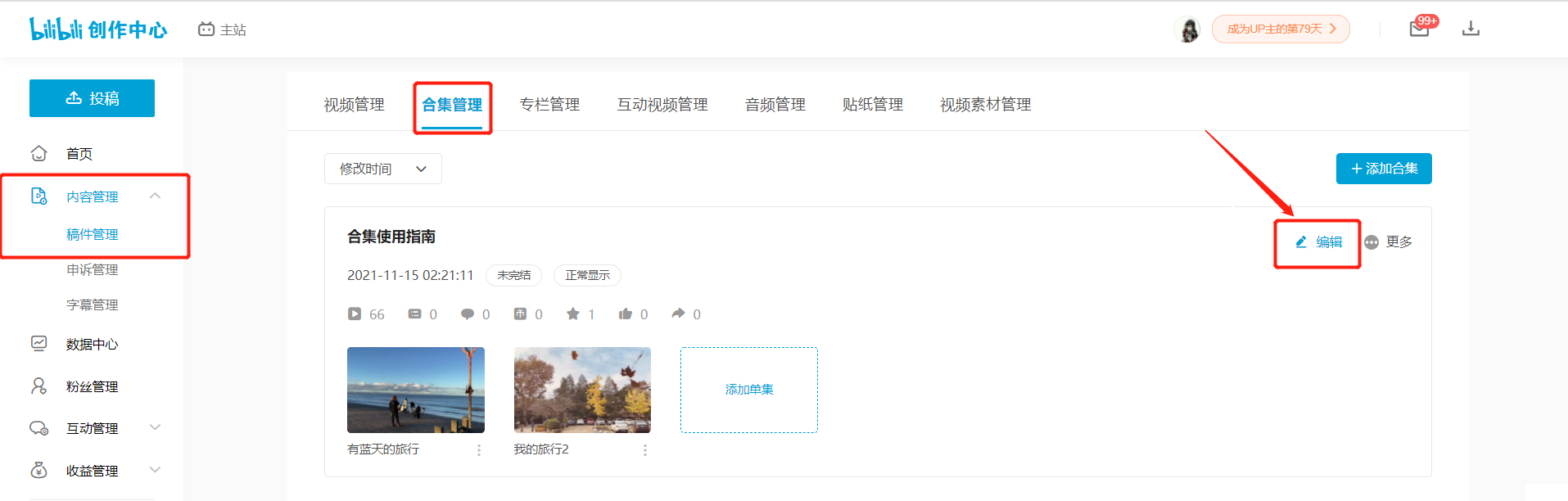This screenshot has width=1568, height=501.
Task: Click the share arrow icon
Action: 678,314
